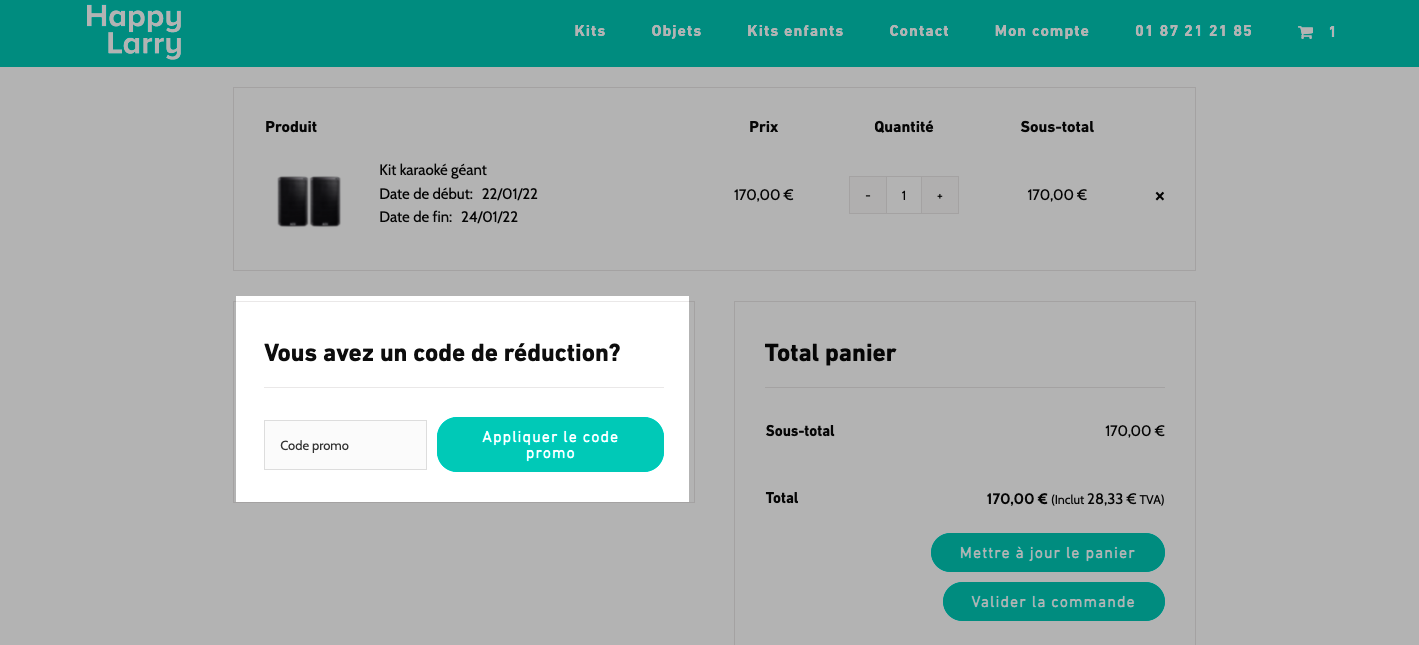Increase quantity with the plus button

(x=940, y=195)
